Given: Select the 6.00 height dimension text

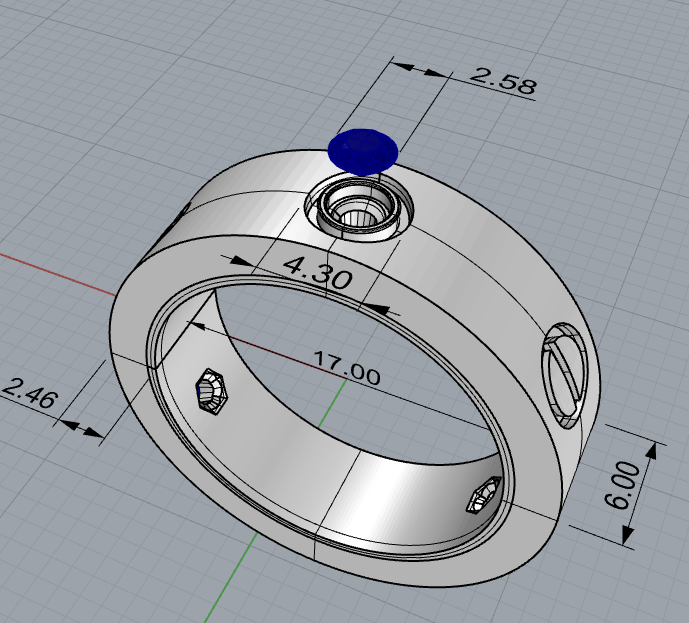Looking at the screenshot, I should (622, 485).
